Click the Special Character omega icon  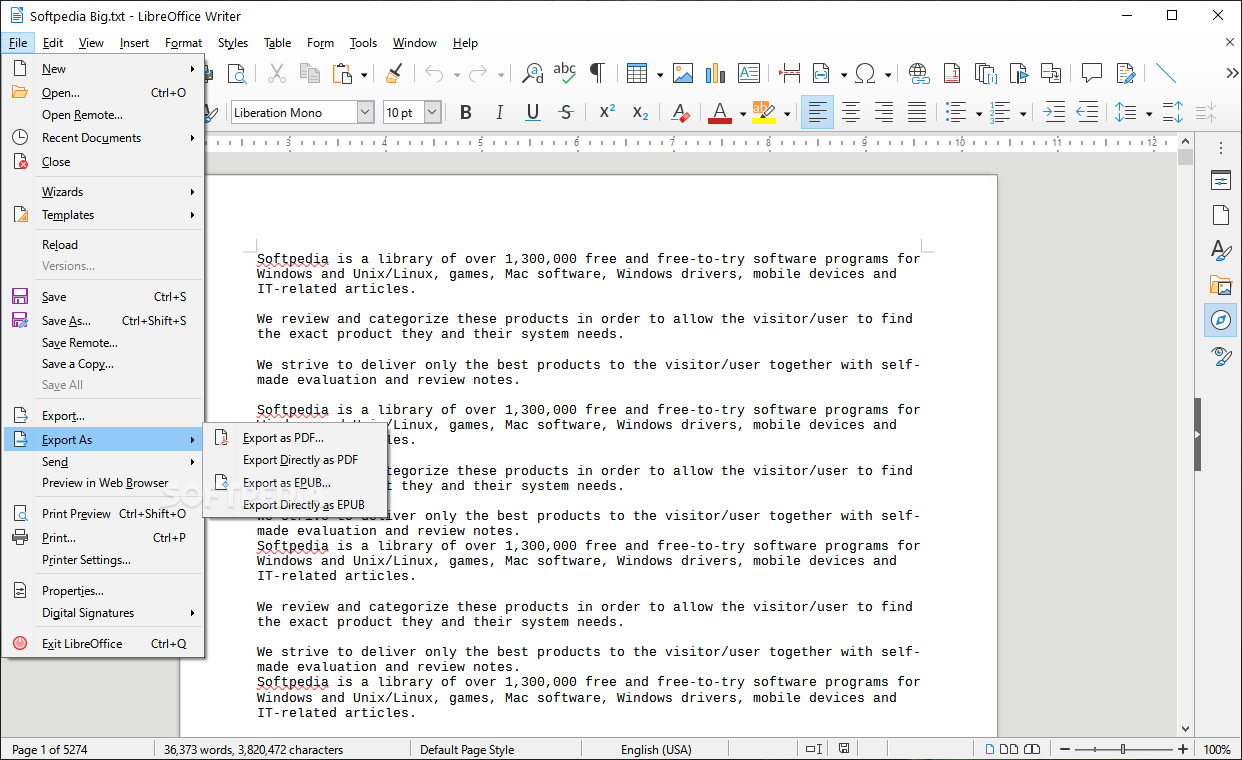(x=866, y=73)
